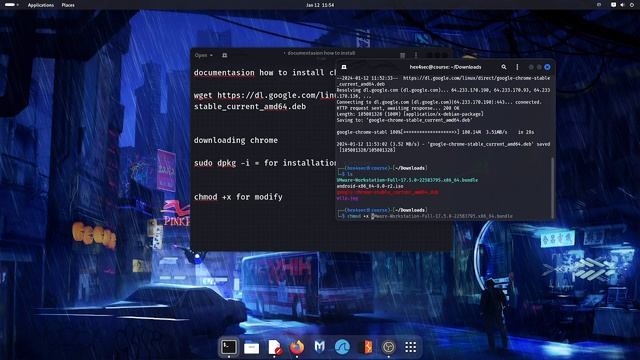The image size is (640, 360).
Task: Open the terminal's three-dot menu
Action: coord(517,67)
